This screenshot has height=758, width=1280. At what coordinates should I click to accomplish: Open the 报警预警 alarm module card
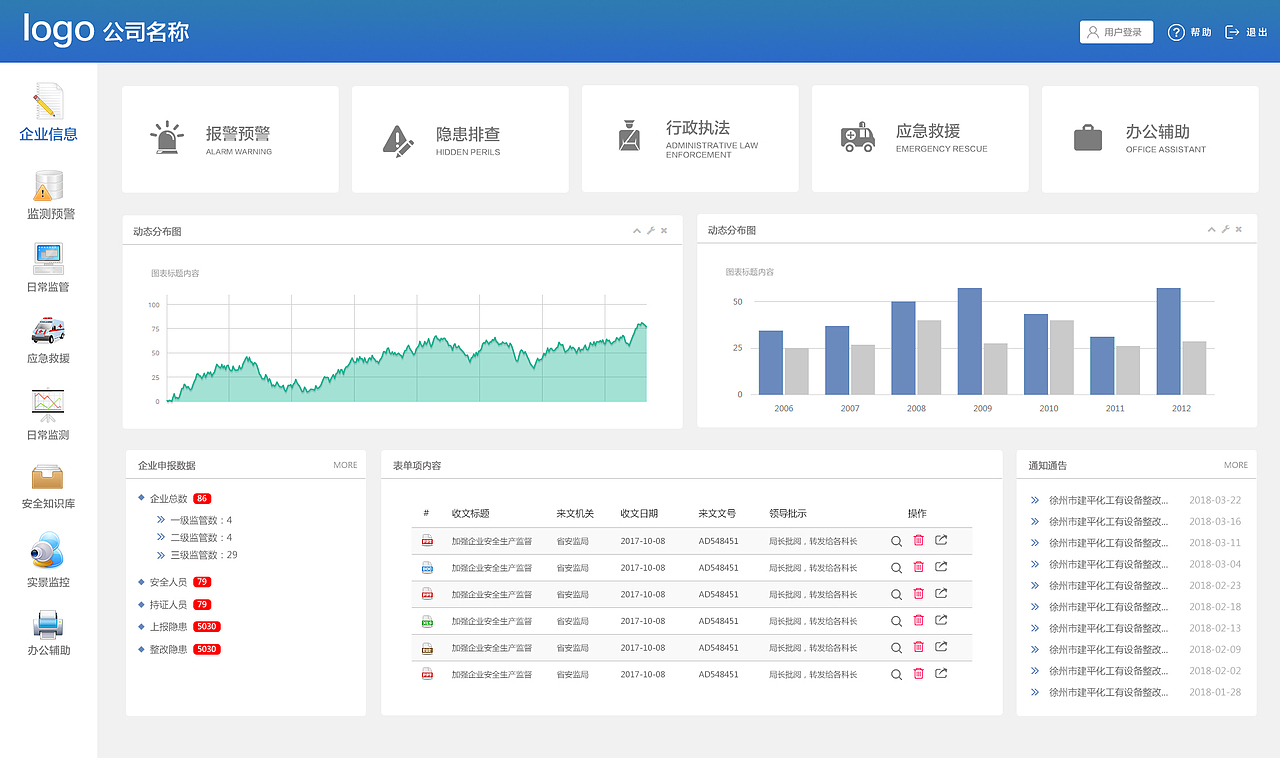click(x=230, y=138)
